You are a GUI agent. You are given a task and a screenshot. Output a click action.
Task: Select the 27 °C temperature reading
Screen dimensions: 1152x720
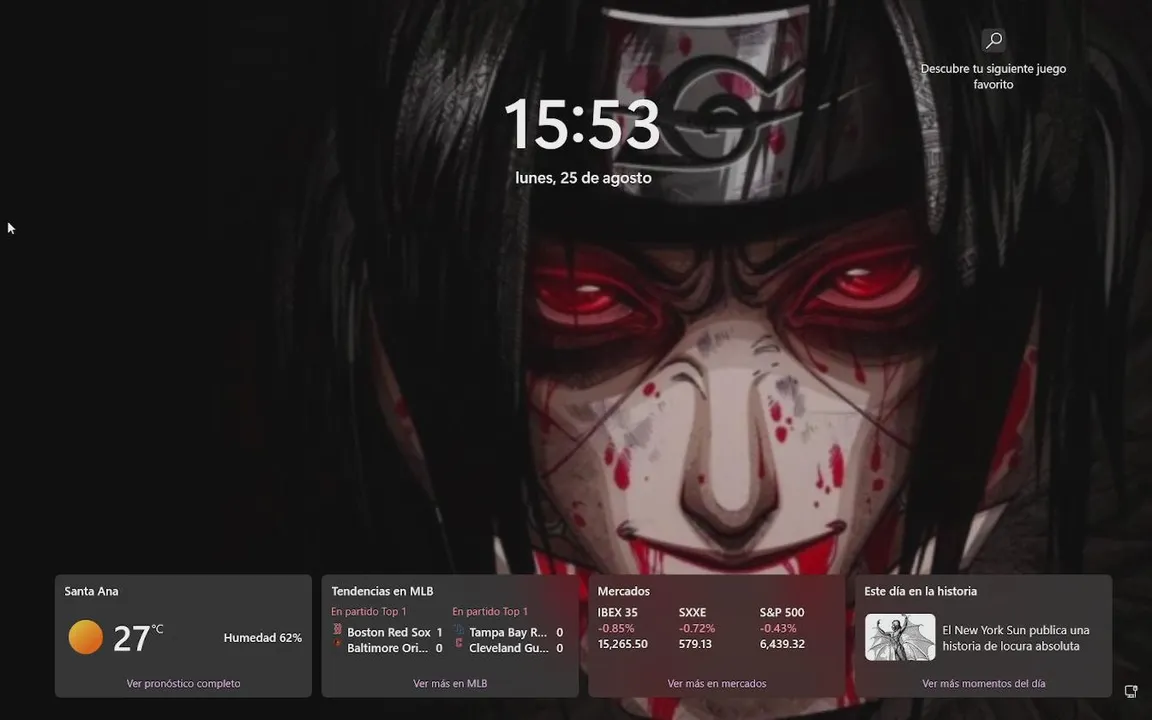coord(138,638)
